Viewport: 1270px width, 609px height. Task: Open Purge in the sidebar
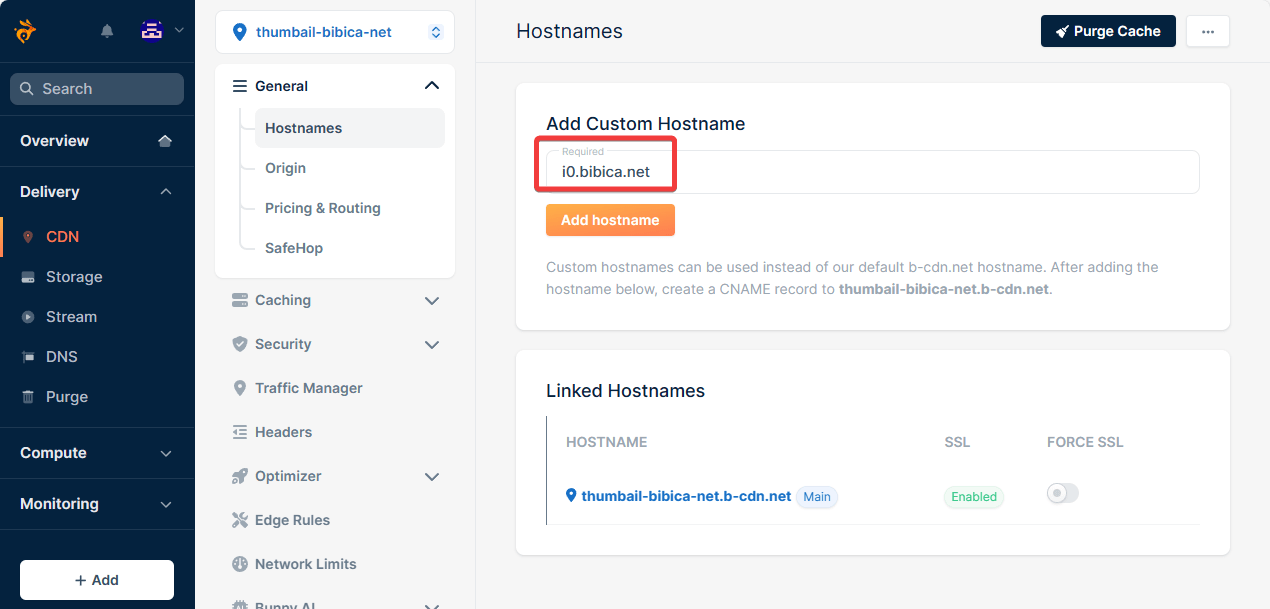(67, 397)
